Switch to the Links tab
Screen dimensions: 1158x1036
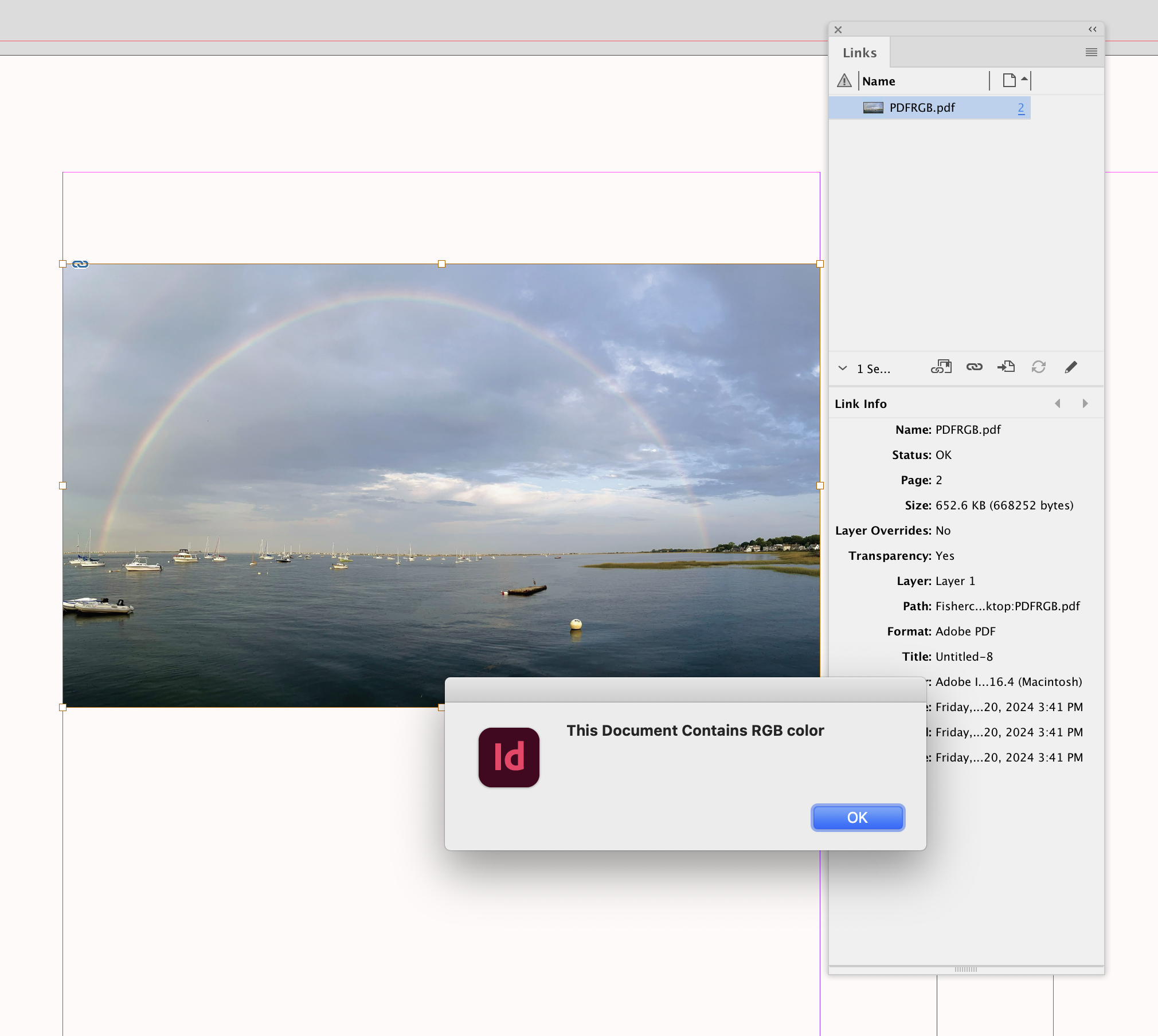pyautogui.click(x=858, y=52)
